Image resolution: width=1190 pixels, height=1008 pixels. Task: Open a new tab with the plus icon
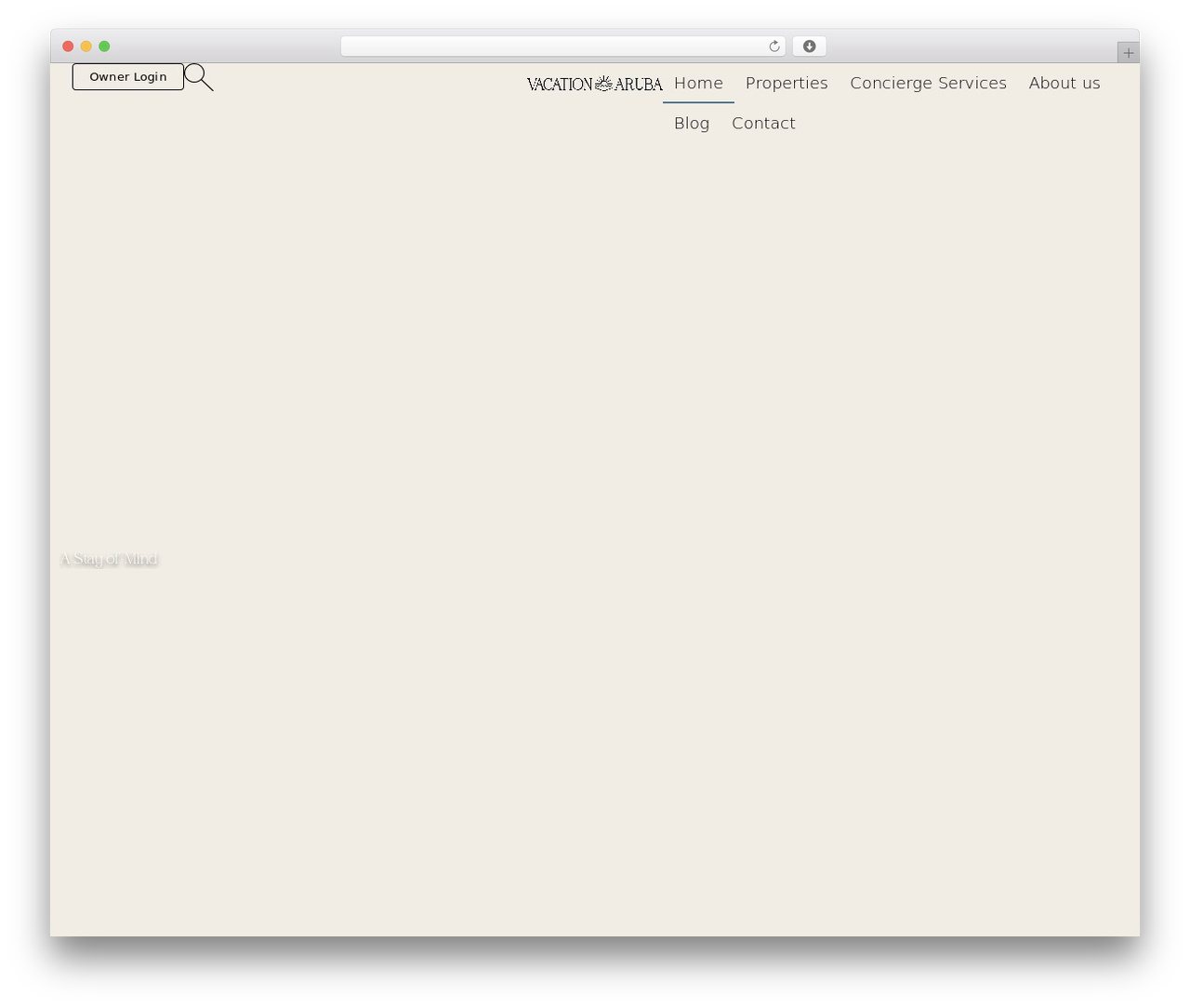1128,53
